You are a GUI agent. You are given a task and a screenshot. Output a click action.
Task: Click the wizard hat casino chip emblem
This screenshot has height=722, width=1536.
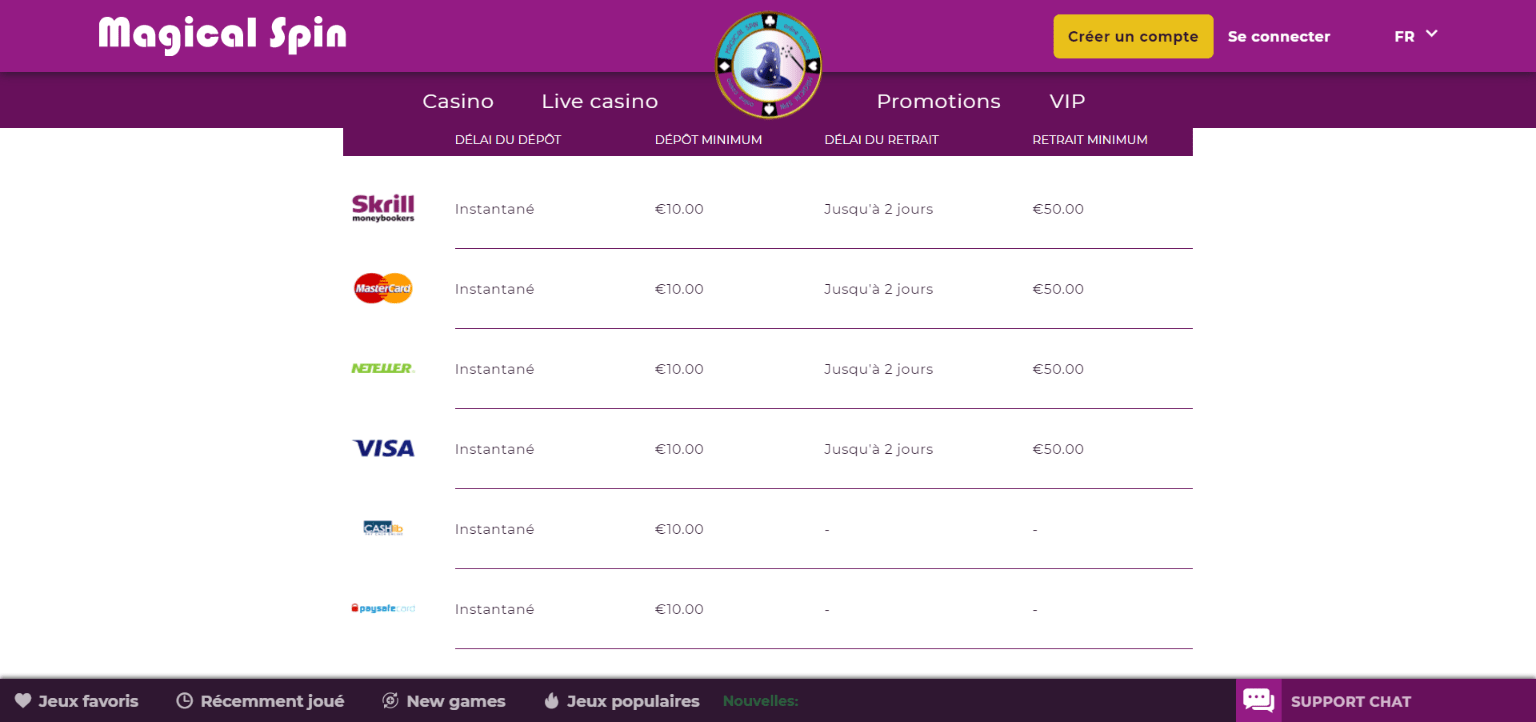pos(768,65)
